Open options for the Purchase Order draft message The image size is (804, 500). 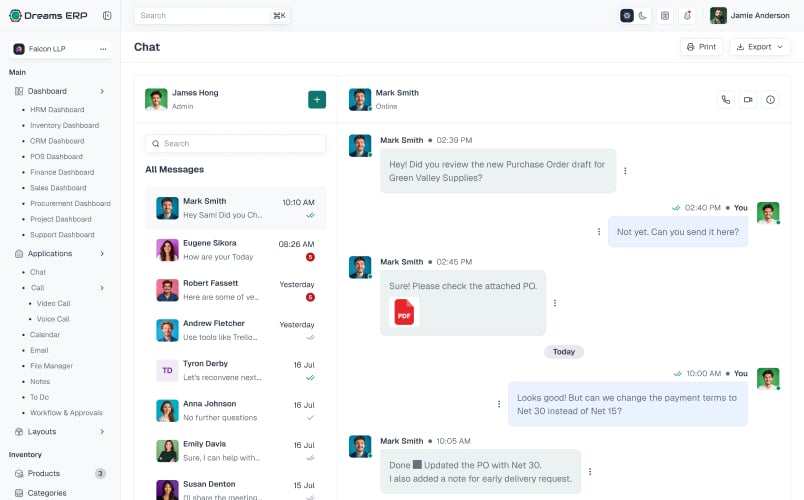point(625,171)
